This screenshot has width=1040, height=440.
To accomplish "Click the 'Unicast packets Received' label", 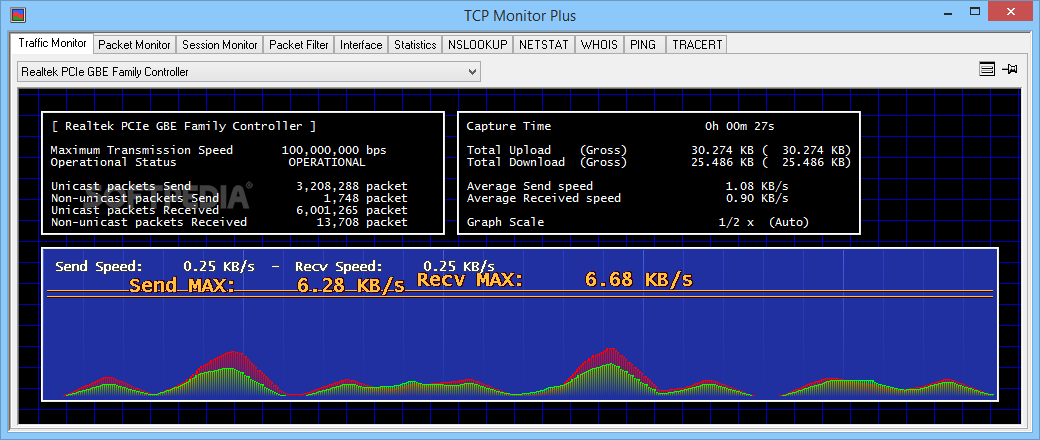I will (x=135, y=210).
